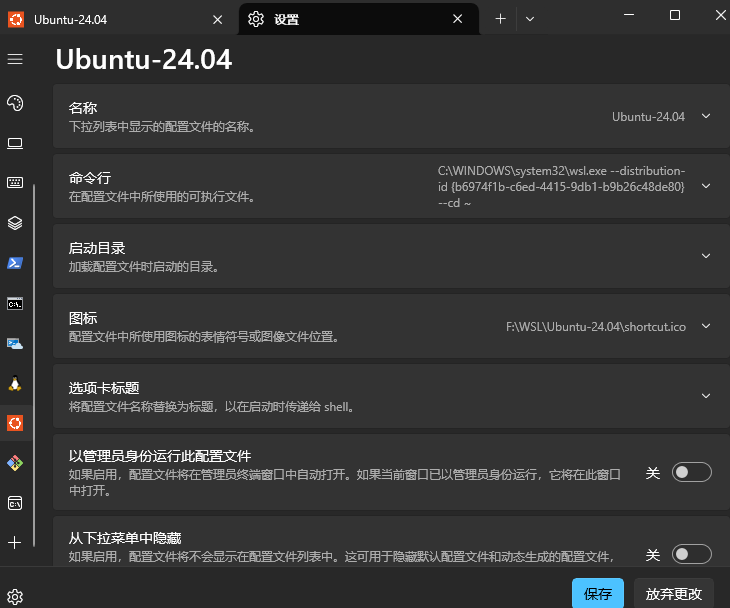The height and width of the screenshot is (608, 730).
Task: Select the Command Prompt profile icon
Action: click(x=15, y=304)
